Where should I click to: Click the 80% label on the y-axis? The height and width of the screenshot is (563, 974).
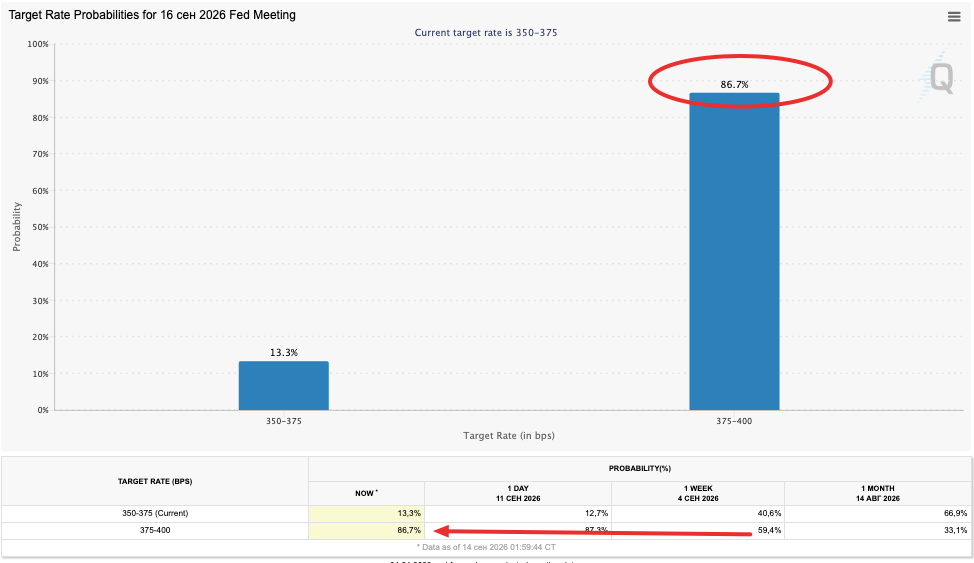tap(40, 117)
